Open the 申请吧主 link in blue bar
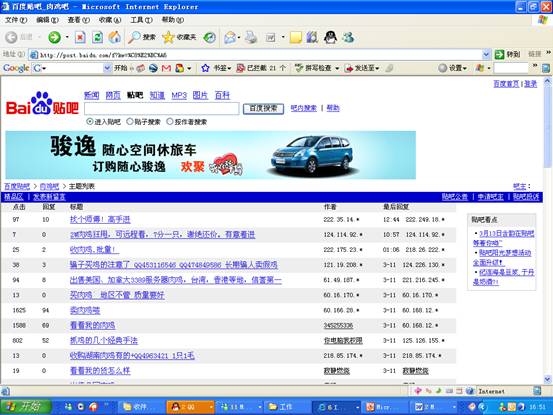Screen dimensions: 553x415 (x=490, y=197)
